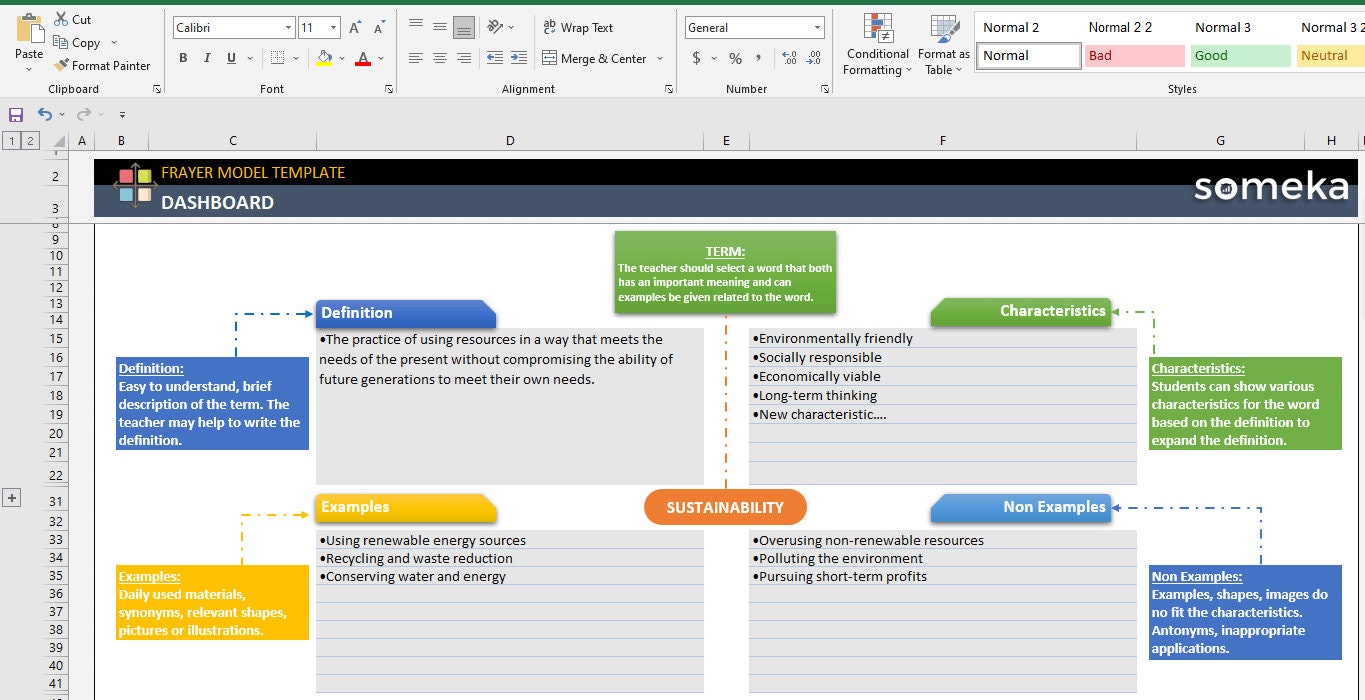Viewport: 1365px width, 700px height.
Task: Select the 'New characteristic....' cell
Action: [943, 414]
